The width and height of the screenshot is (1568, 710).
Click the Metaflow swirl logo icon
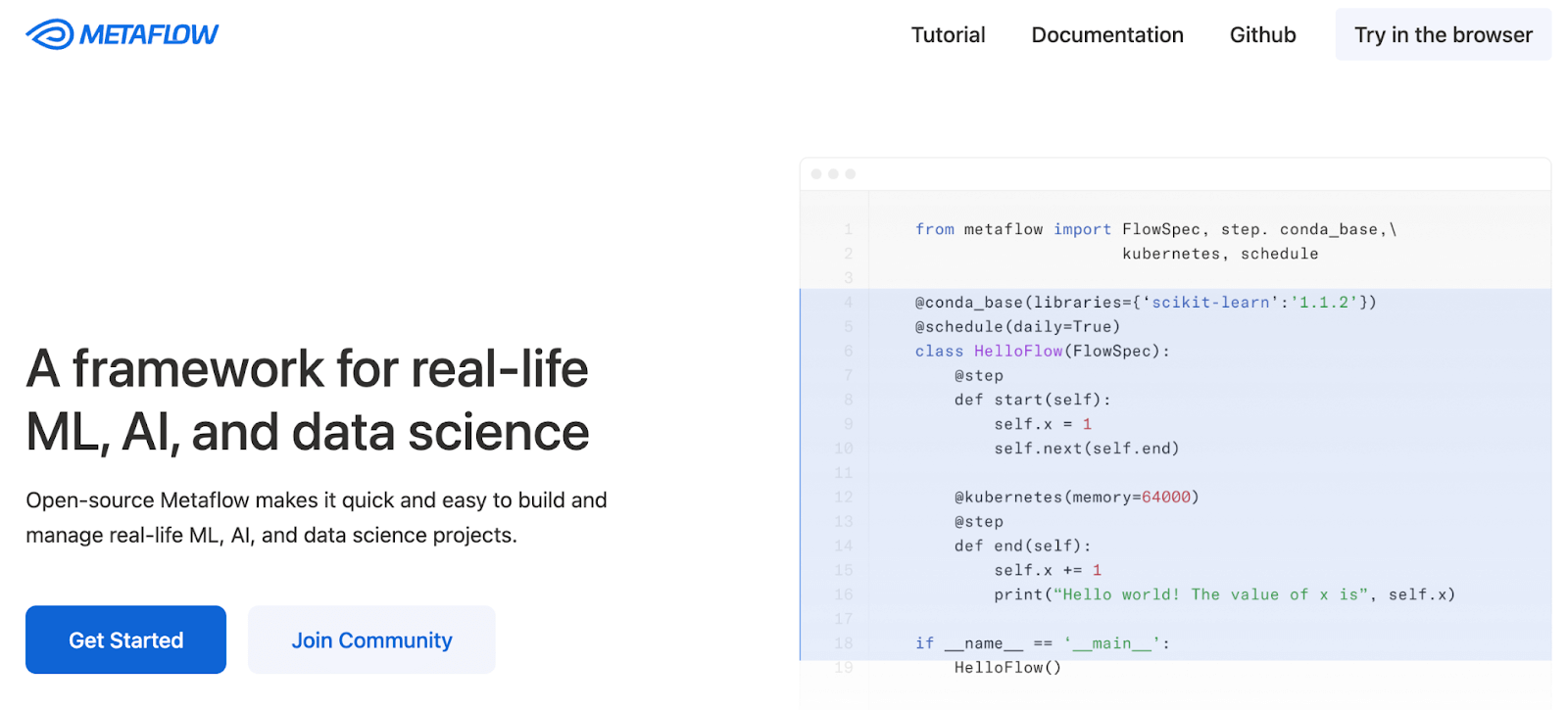click(50, 34)
